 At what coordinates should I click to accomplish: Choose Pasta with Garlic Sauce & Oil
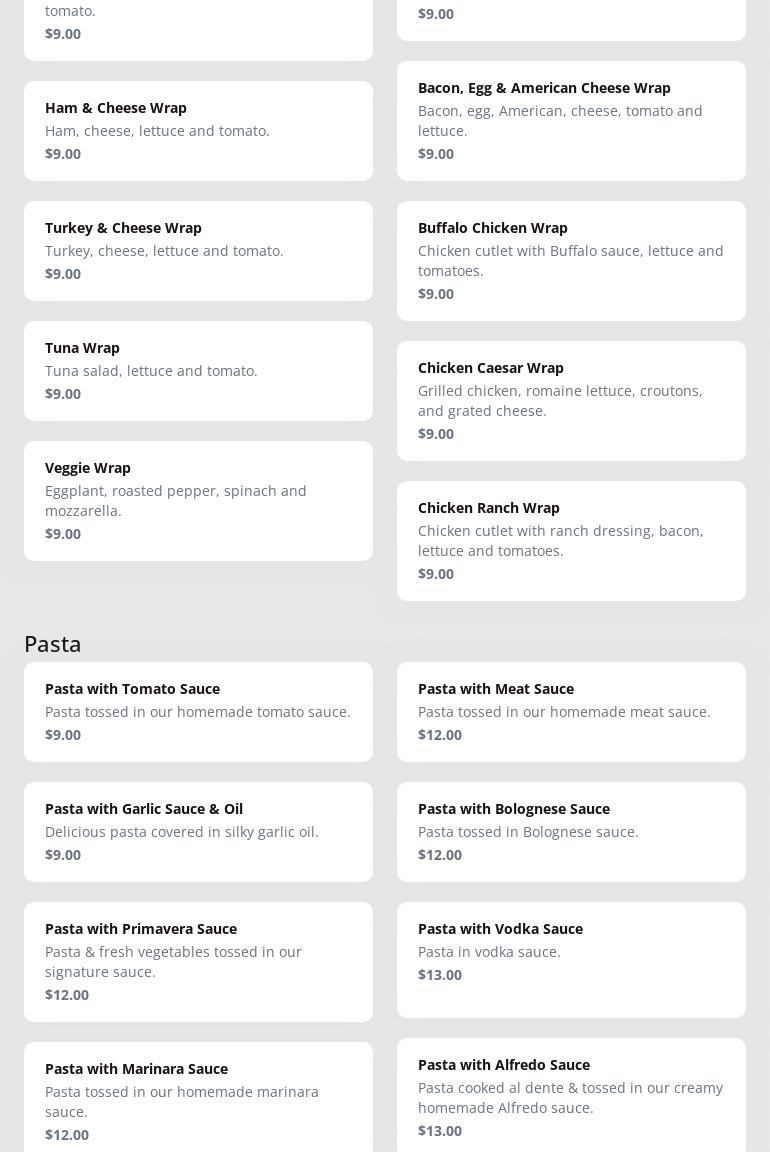198,831
